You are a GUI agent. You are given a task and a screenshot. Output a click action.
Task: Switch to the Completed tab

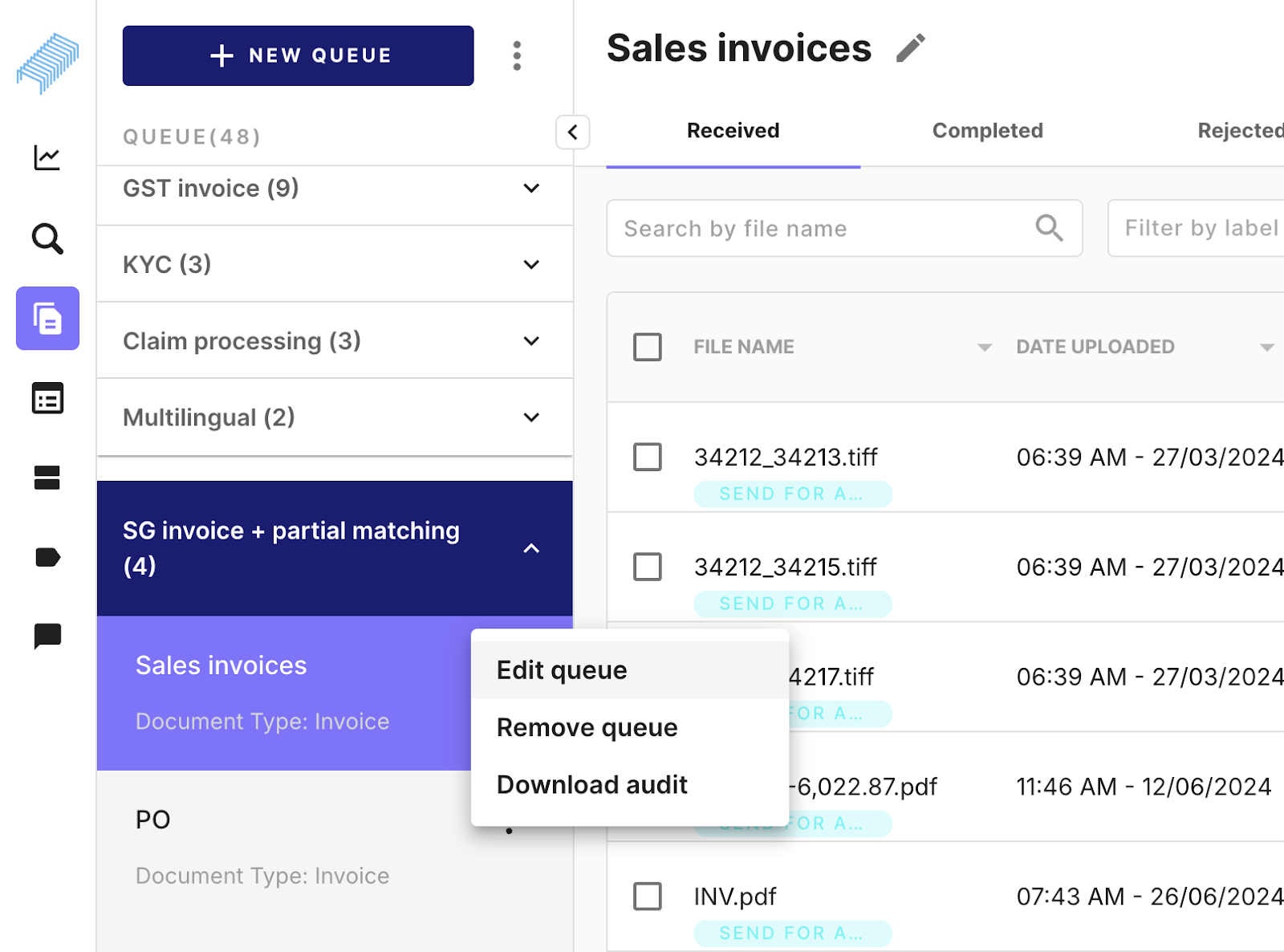pos(988,131)
